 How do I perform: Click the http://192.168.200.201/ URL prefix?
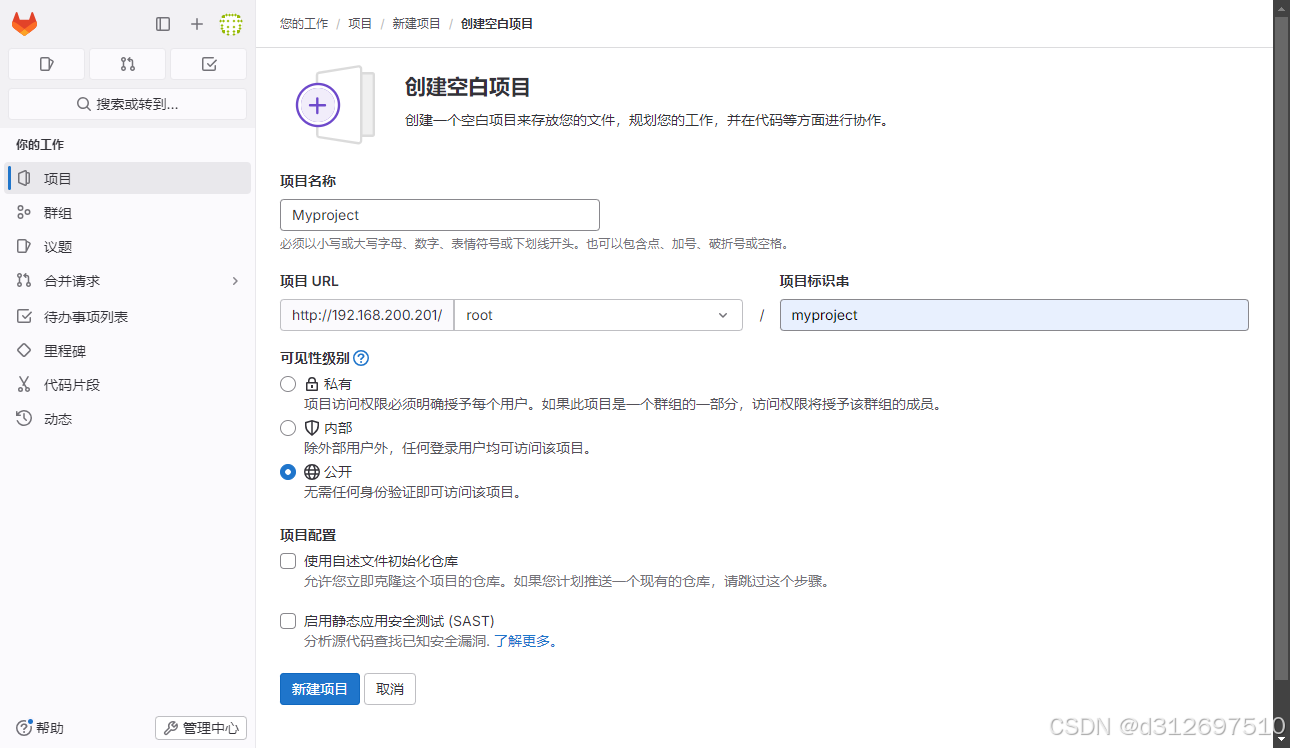pyautogui.click(x=367, y=315)
